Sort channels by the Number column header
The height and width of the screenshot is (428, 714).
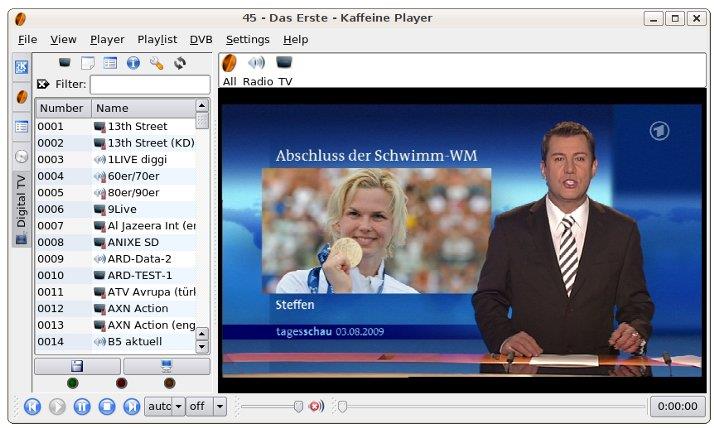[63, 108]
